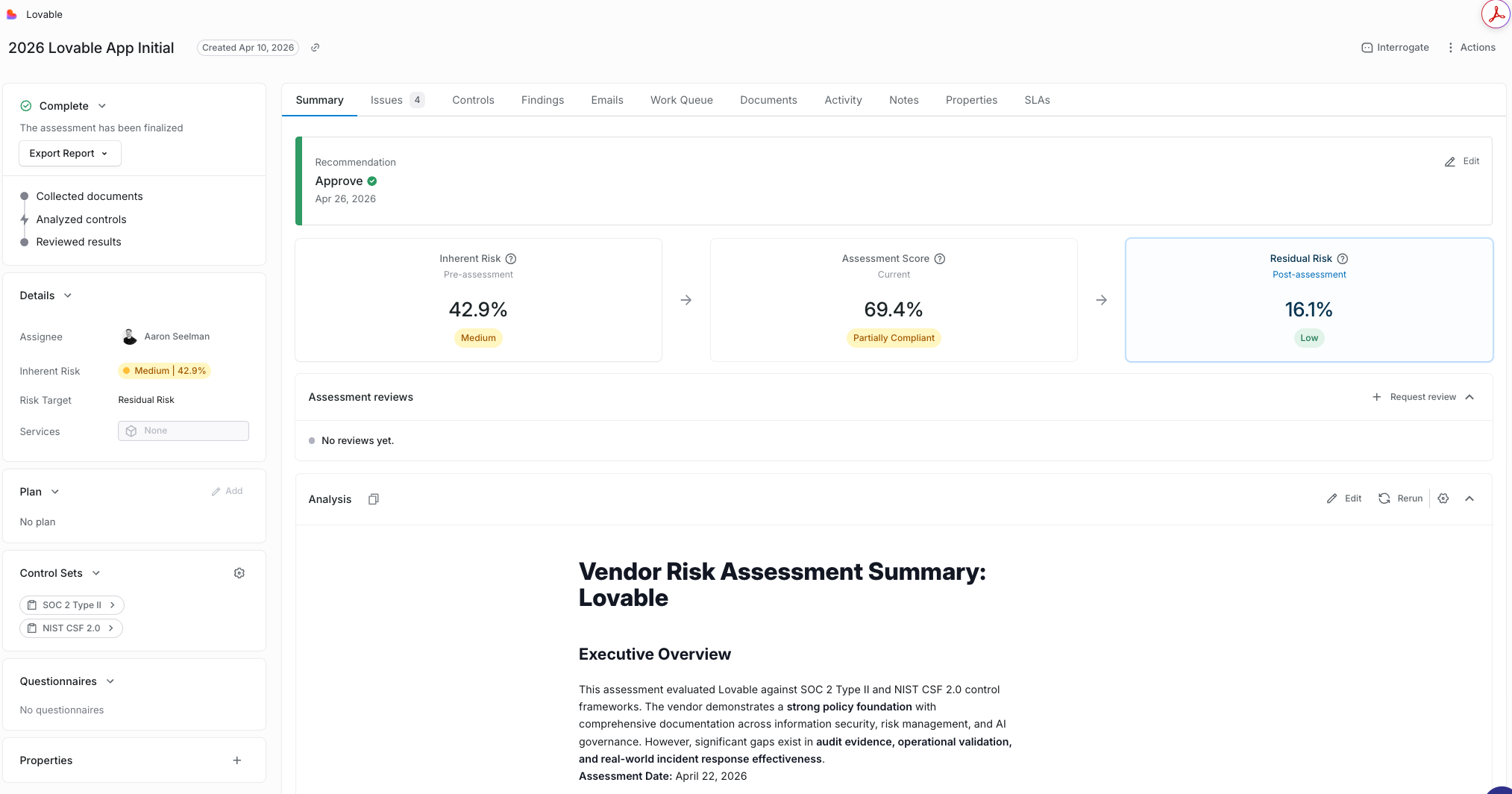Click the green Approve check badge
1512x794 pixels.
point(372,181)
